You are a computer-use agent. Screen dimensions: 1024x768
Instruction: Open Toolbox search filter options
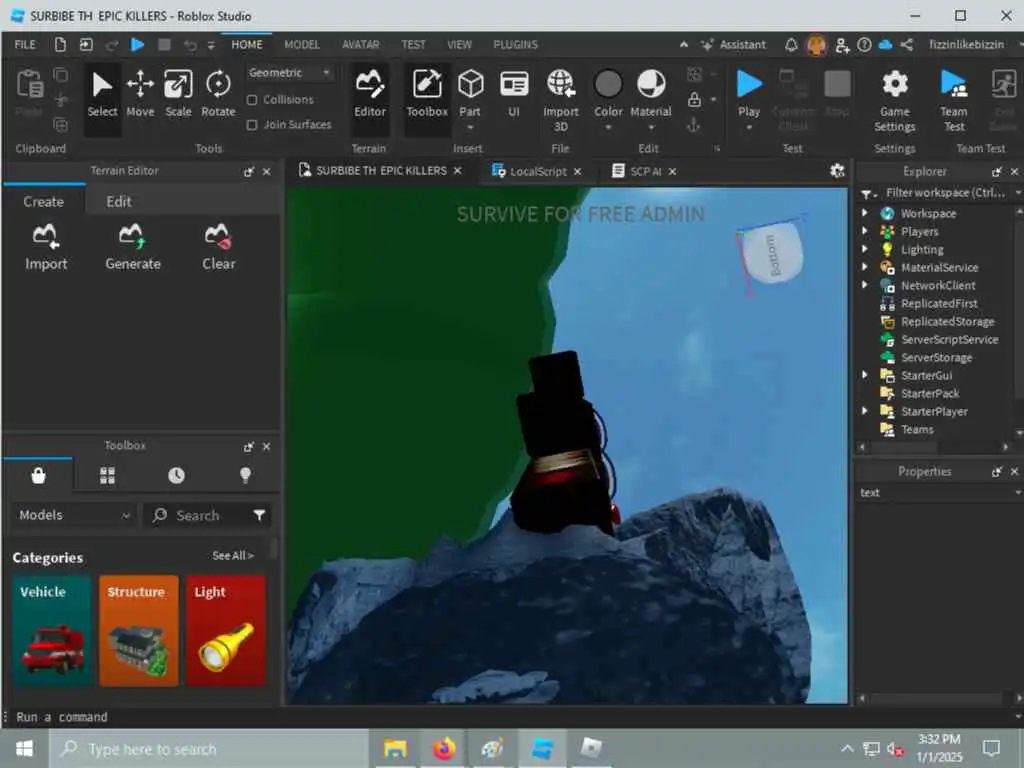click(259, 515)
